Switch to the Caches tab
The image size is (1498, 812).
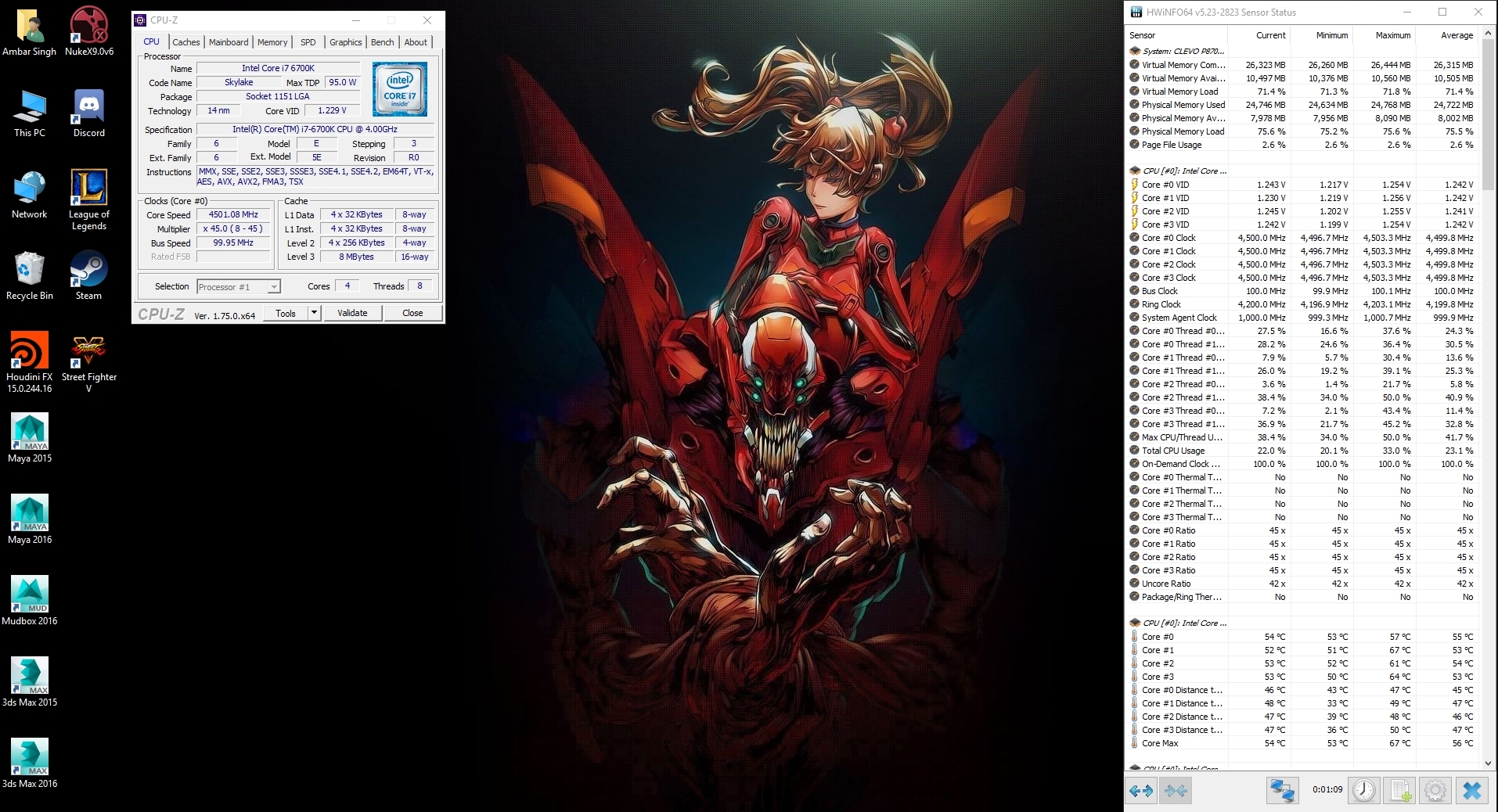coord(186,42)
